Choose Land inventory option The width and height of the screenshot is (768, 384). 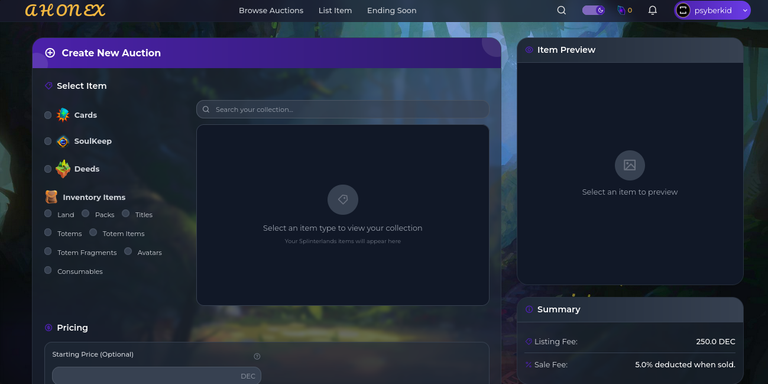pyautogui.click(x=48, y=213)
